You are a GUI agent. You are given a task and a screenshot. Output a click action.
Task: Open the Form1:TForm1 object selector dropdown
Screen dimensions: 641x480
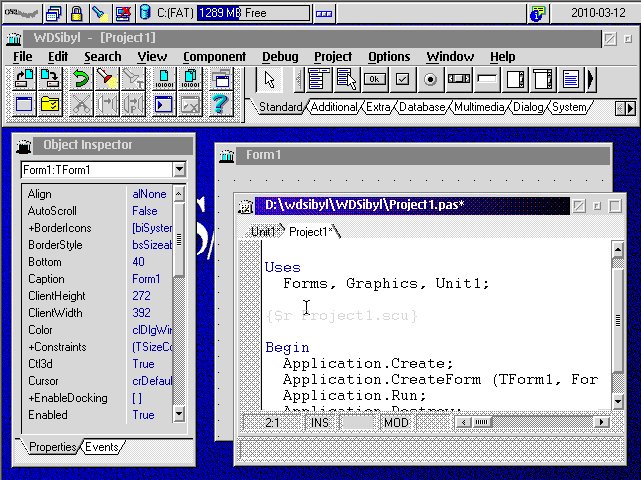click(179, 170)
